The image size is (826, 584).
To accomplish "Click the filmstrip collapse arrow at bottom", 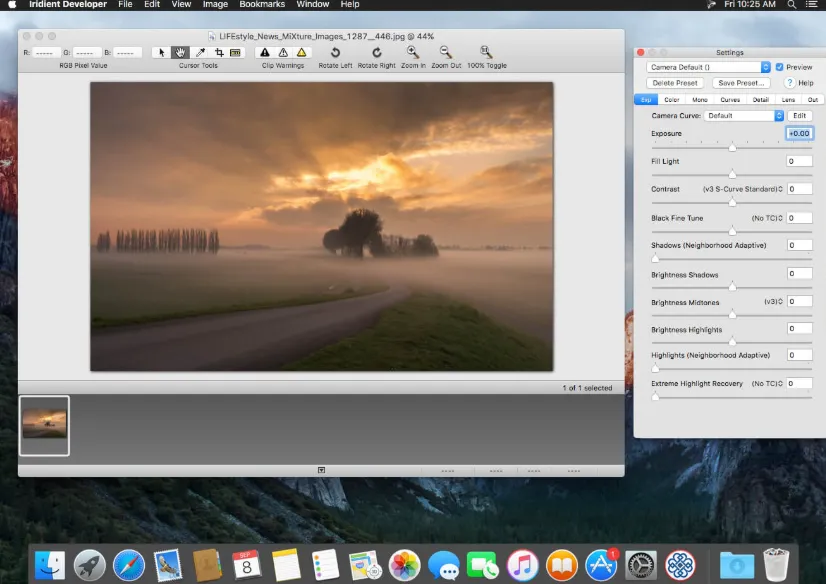I will pyautogui.click(x=321, y=470).
